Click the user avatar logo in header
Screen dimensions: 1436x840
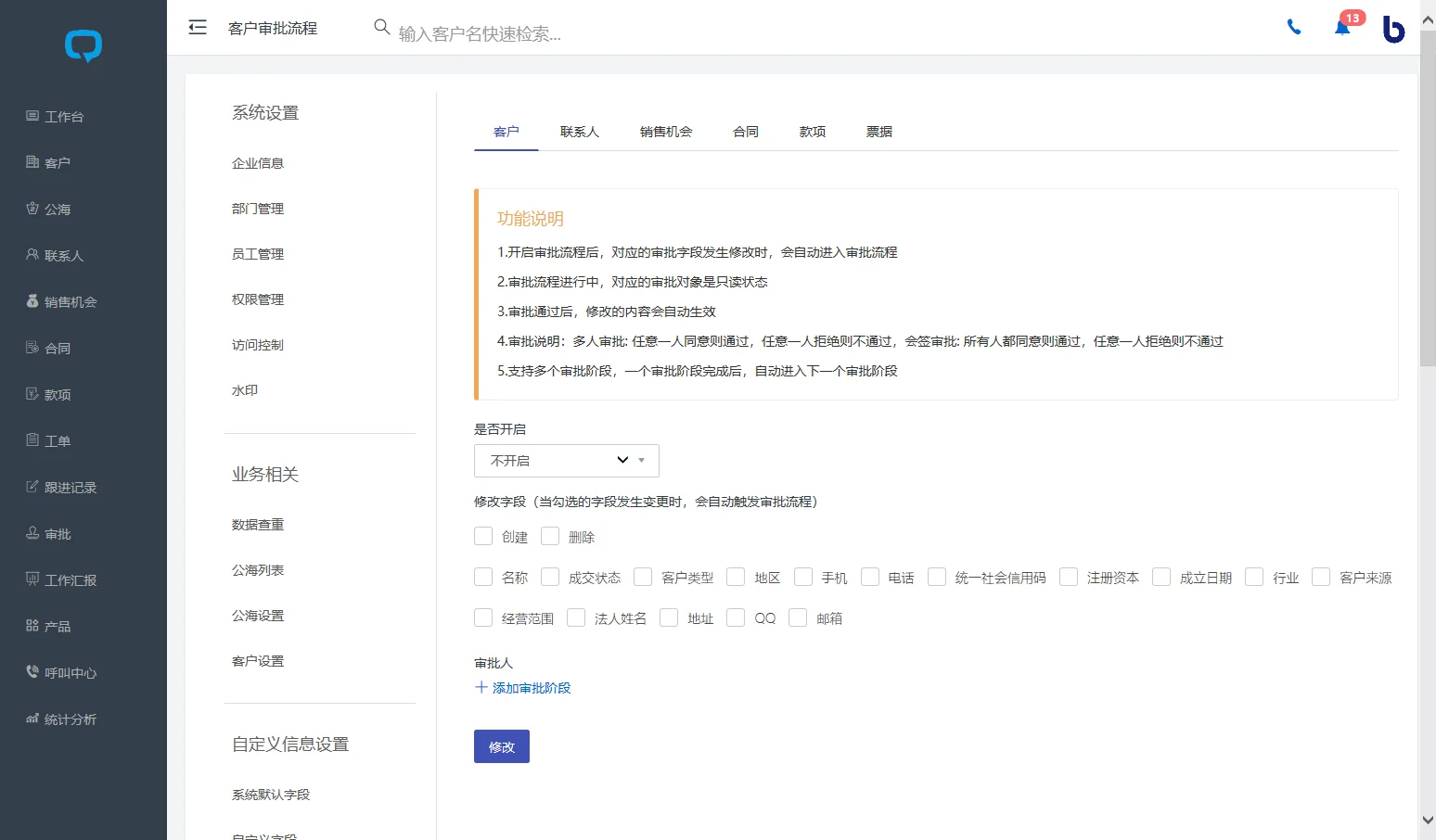(x=1393, y=29)
